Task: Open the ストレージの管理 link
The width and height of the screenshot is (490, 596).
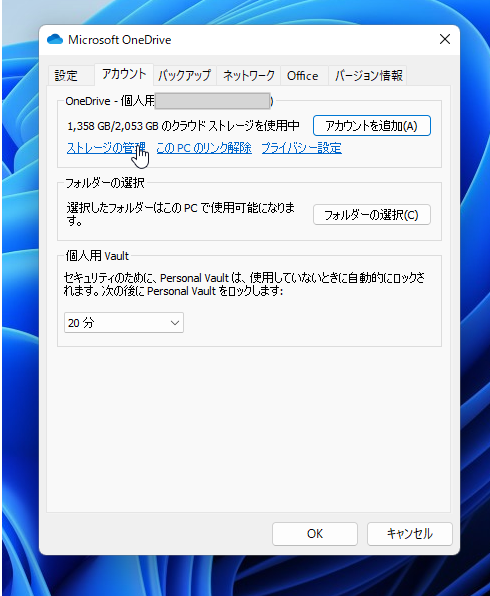Action: coord(106,148)
